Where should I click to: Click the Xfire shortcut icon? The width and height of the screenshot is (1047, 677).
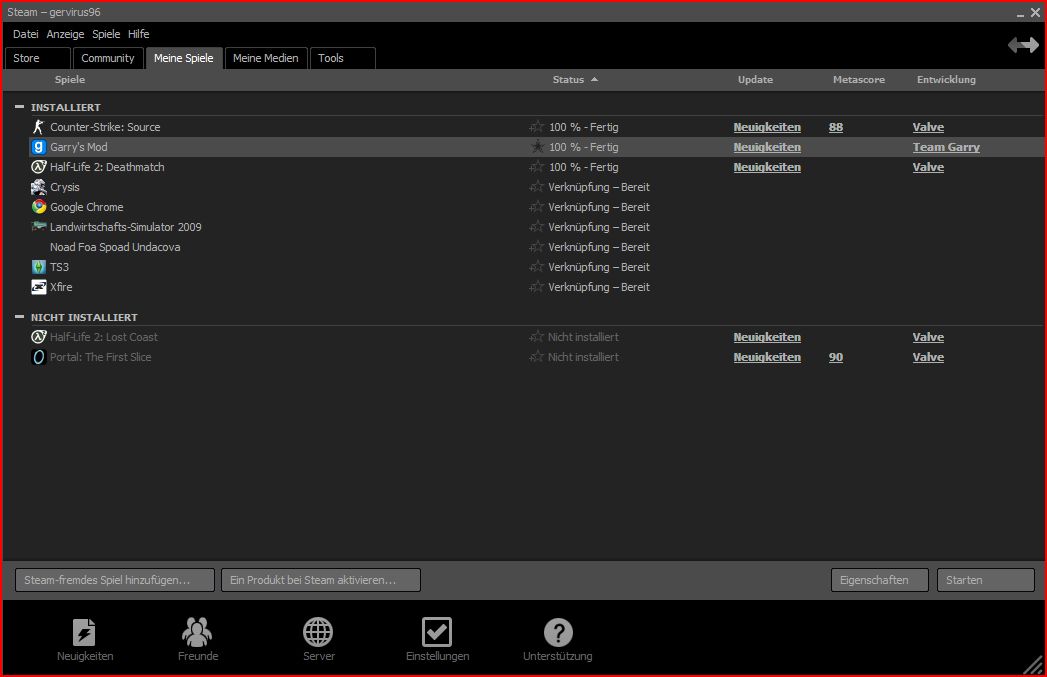39,287
